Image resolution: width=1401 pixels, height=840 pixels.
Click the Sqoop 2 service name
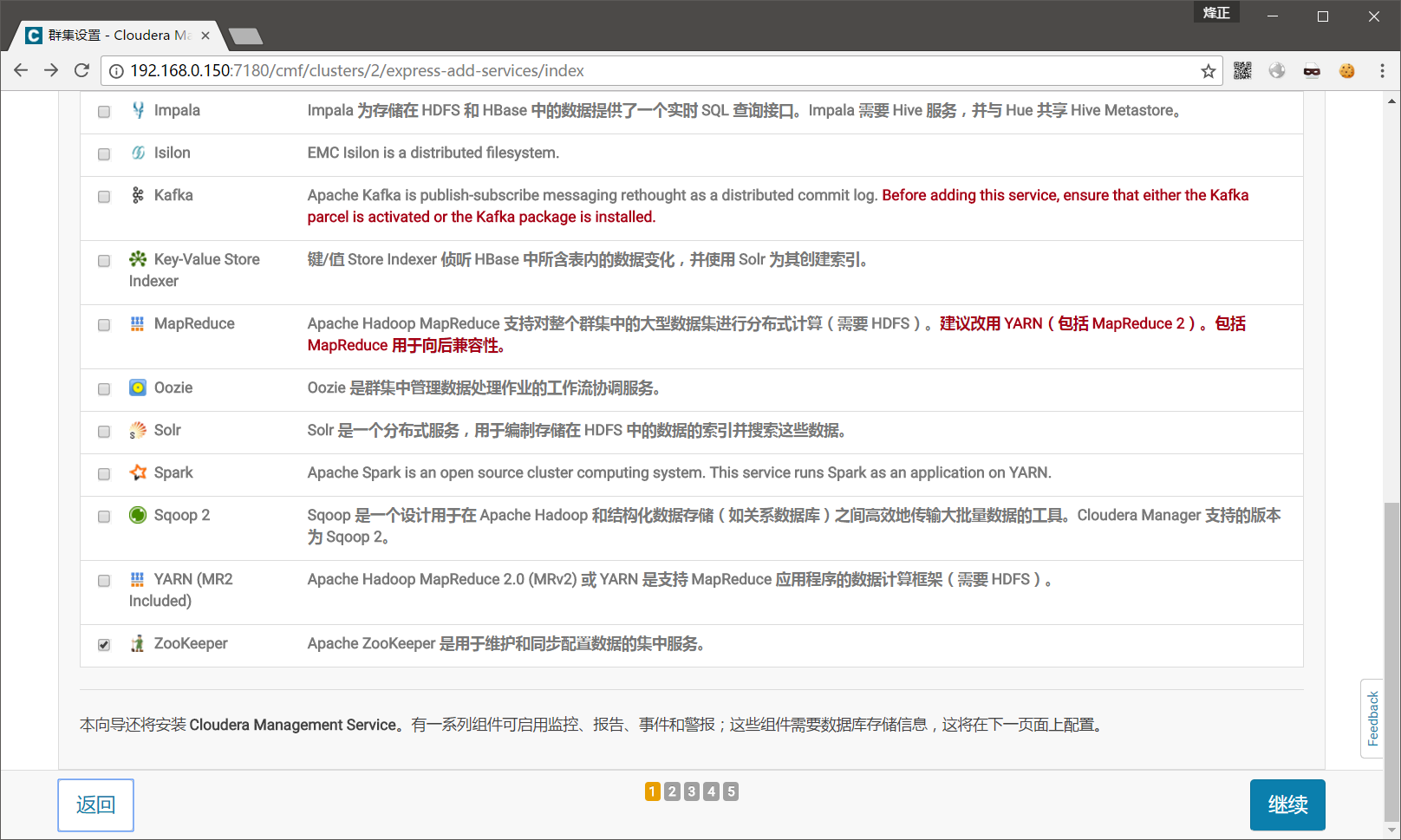point(182,515)
